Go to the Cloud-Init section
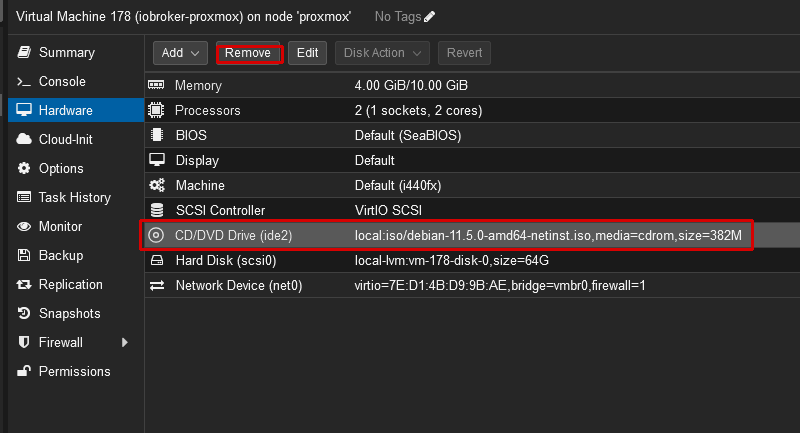The width and height of the screenshot is (800, 433). pyautogui.click(x=65, y=139)
